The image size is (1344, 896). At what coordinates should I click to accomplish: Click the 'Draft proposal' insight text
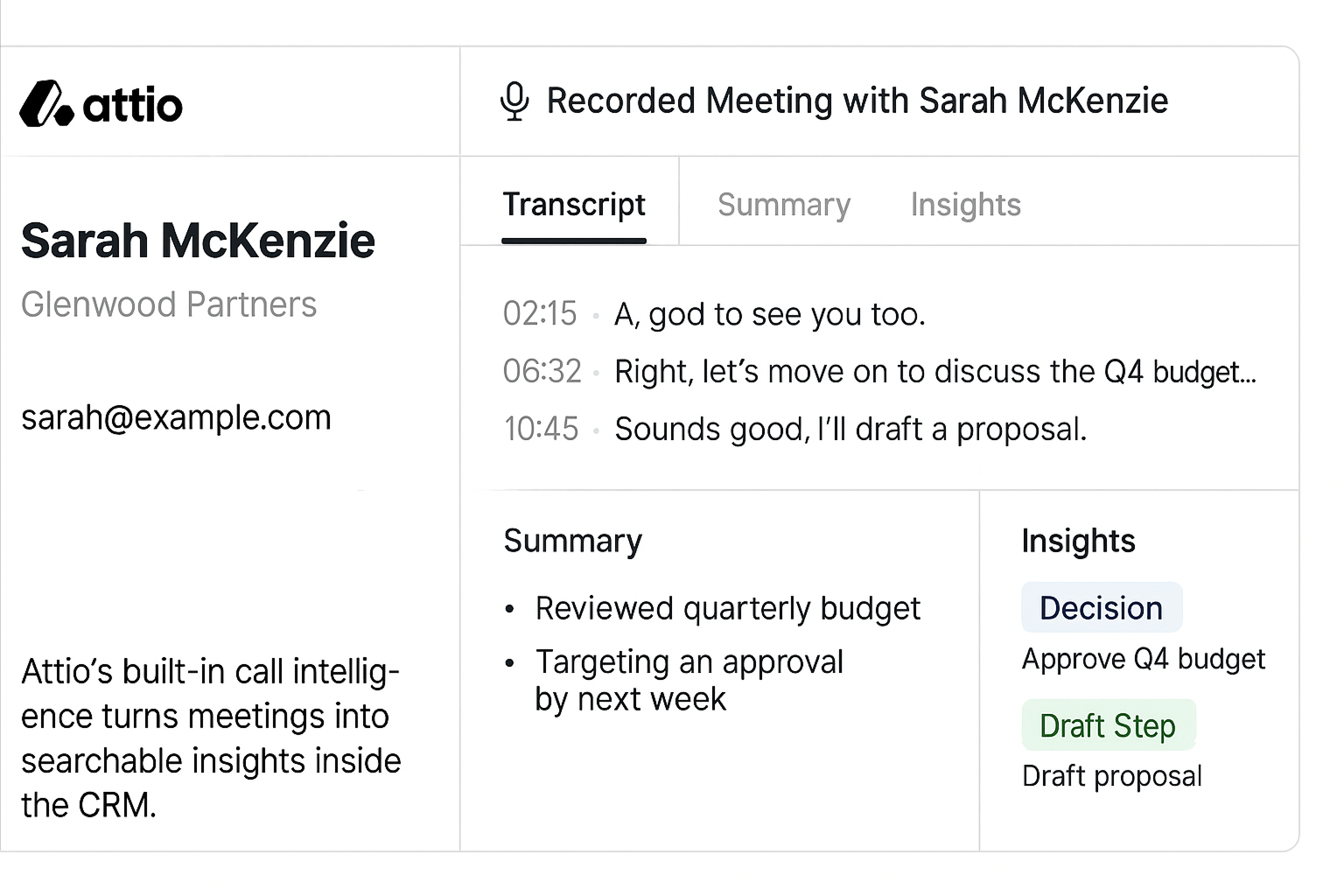pos(1112,776)
